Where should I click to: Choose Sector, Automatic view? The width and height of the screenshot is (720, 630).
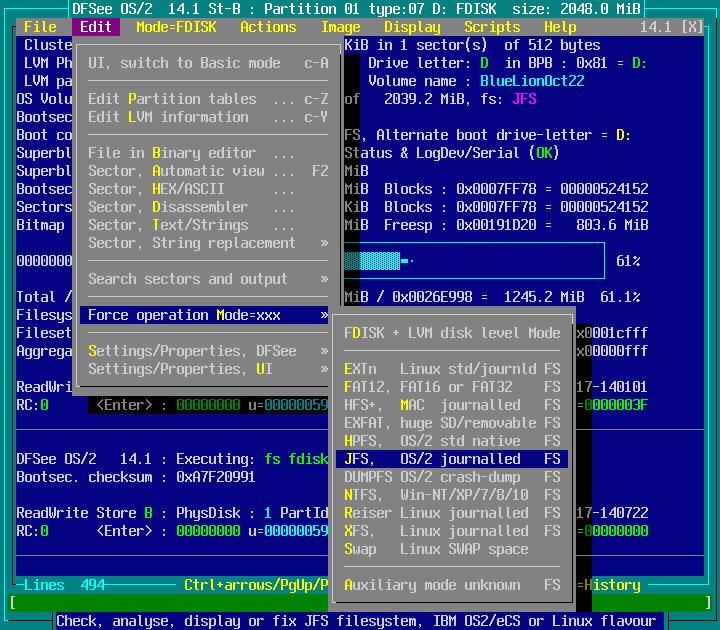tap(208, 171)
